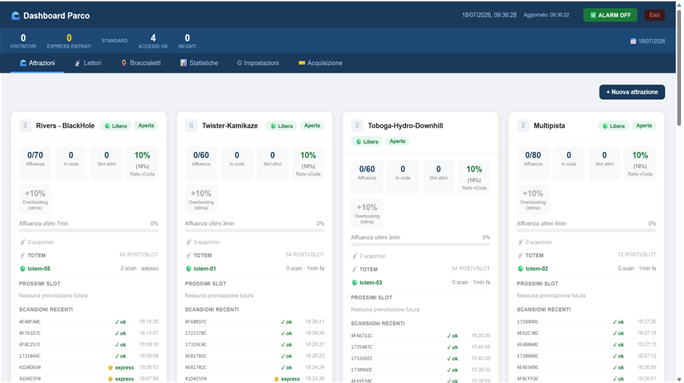Image resolution: width=684 pixels, height=383 pixels.
Task: Click scan/min icon in Toboga-Hydro-Downhill card
Action: click(x=354, y=256)
